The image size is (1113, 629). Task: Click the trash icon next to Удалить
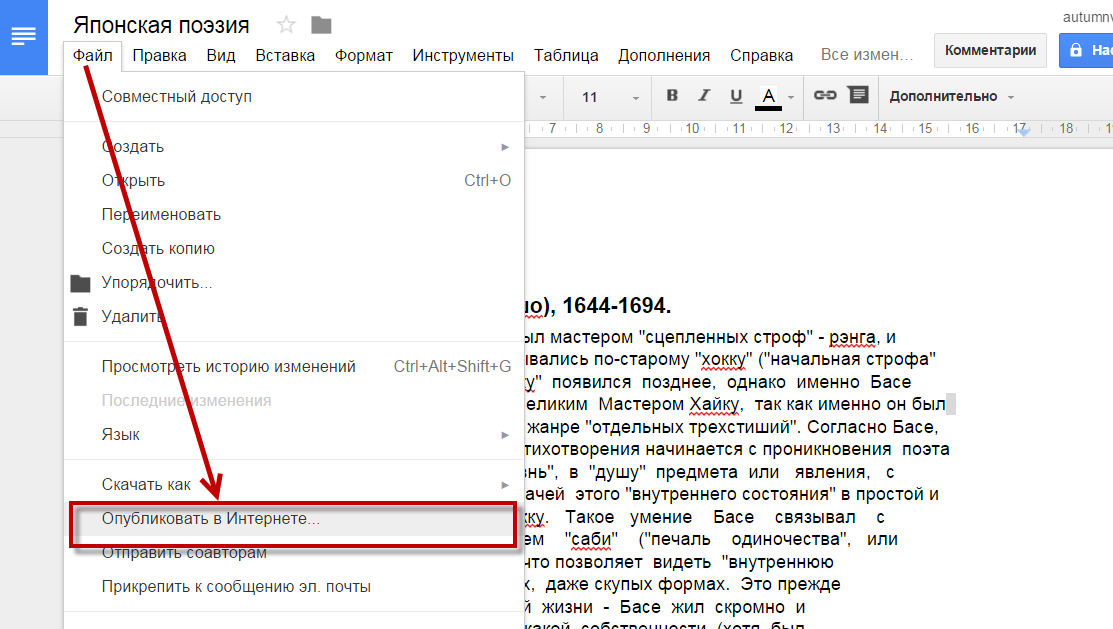point(79,318)
